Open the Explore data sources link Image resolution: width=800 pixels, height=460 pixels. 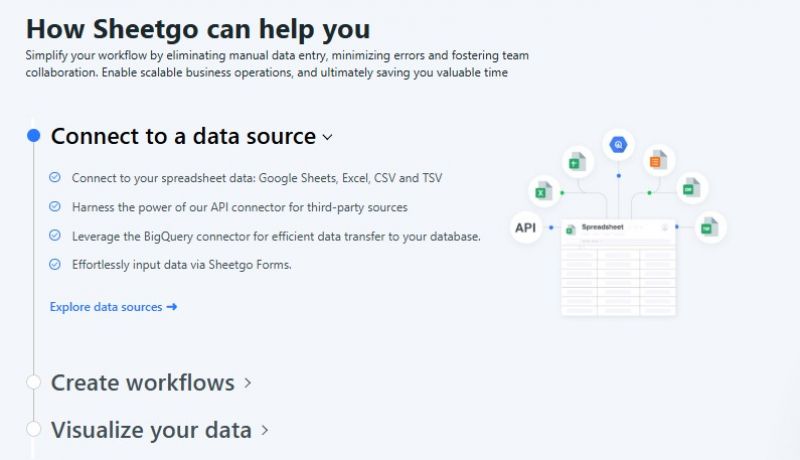point(113,307)
